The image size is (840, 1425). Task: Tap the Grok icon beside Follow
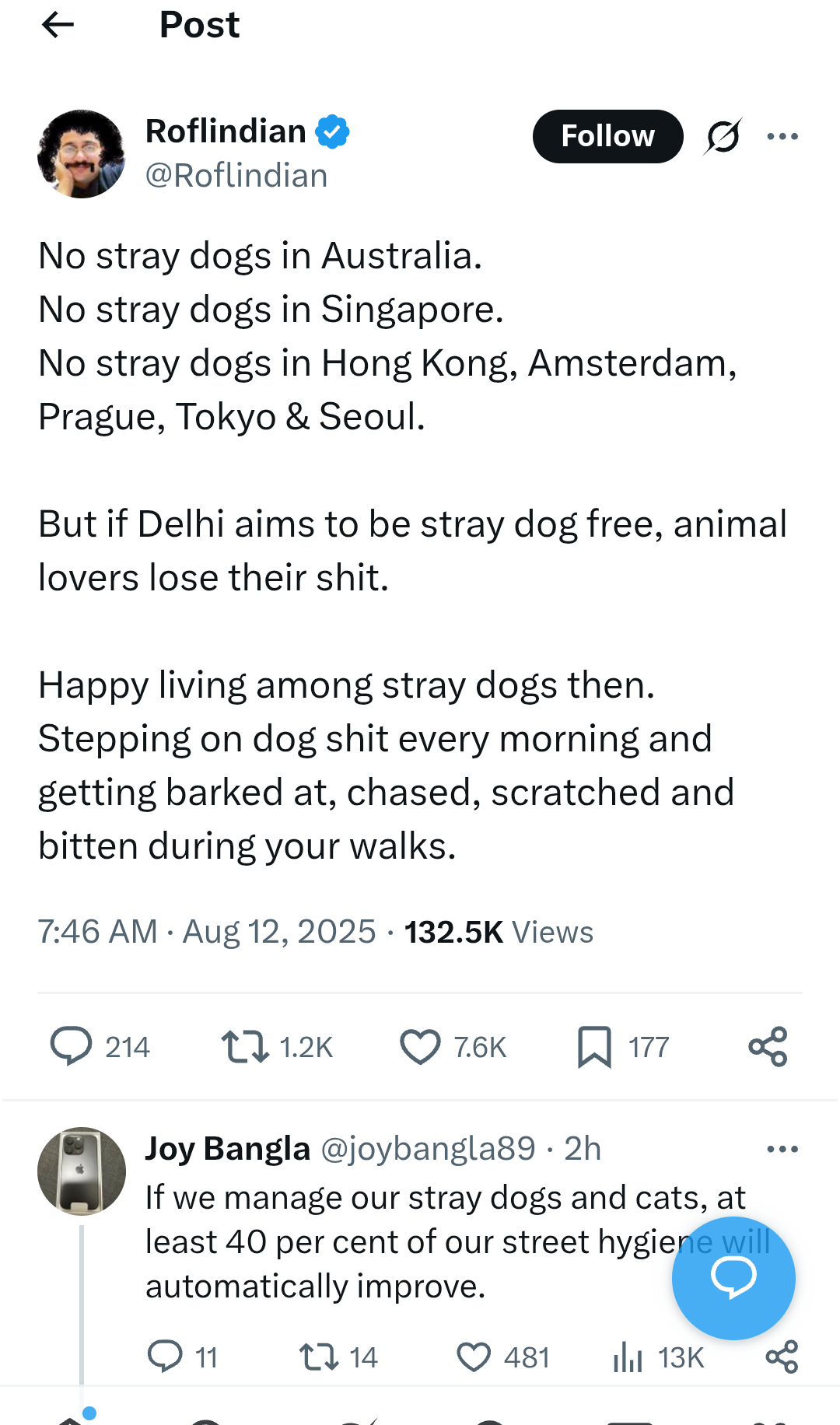pyautogui.click(x=723, y=137)
